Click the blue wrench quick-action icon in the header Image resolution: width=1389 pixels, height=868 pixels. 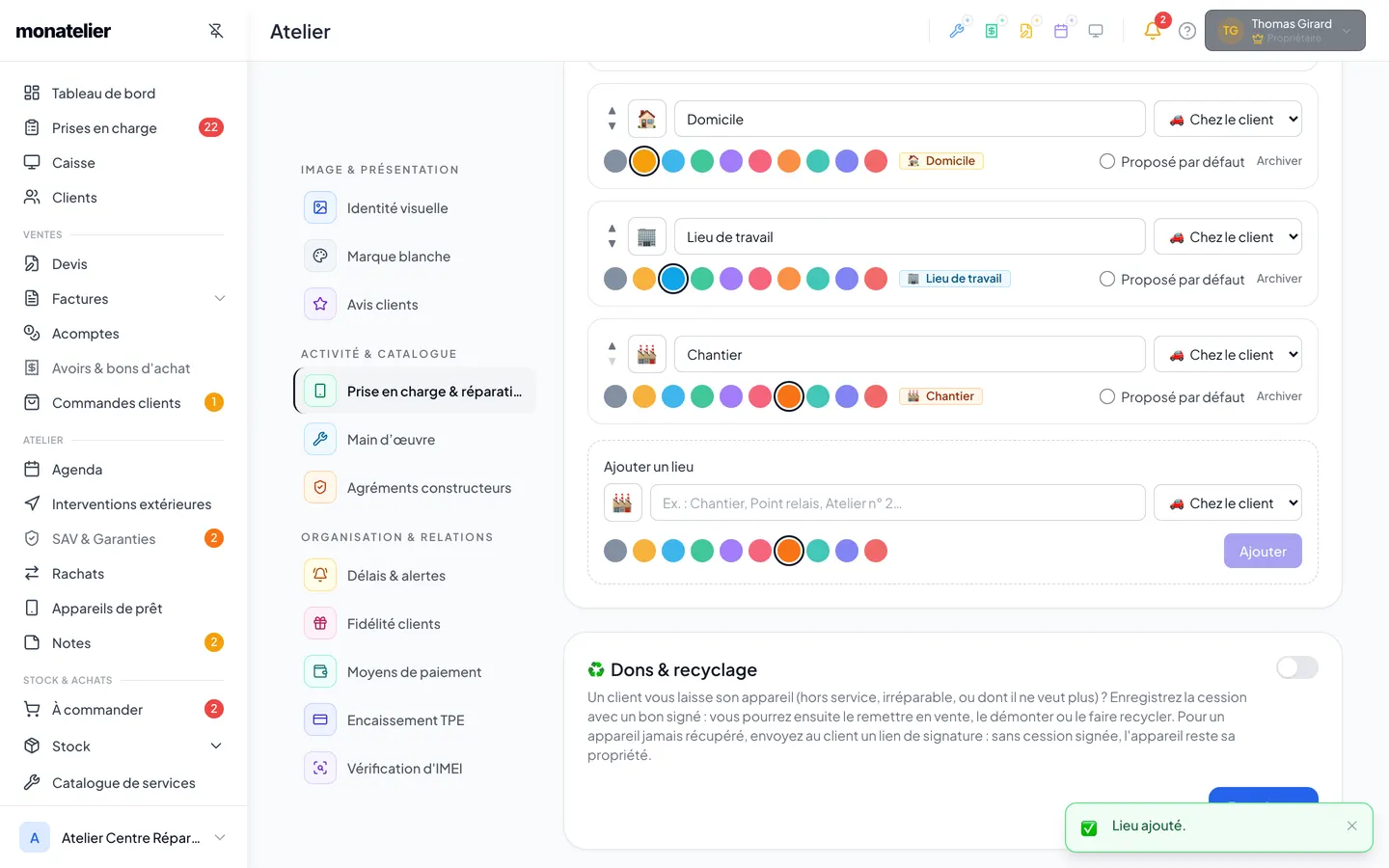click(957, 31)
